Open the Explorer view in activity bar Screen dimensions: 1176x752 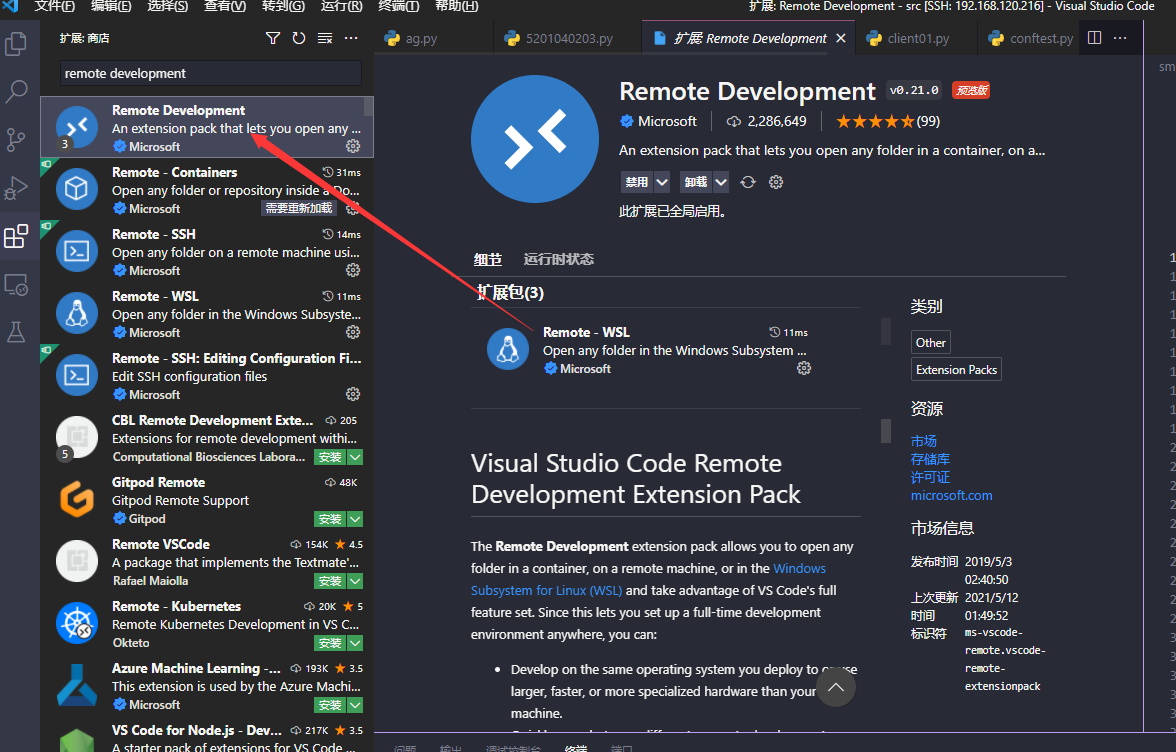[x=16, y=44]
